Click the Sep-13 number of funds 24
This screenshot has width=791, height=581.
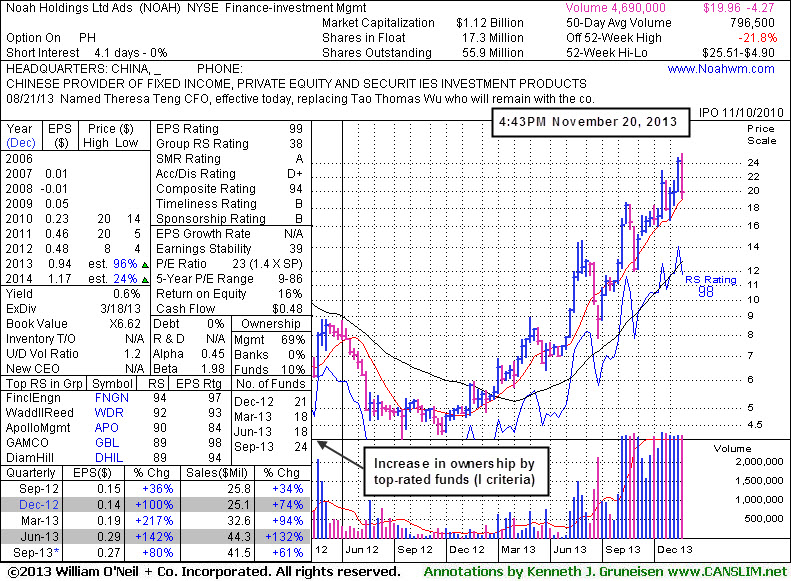coord(301,447)
